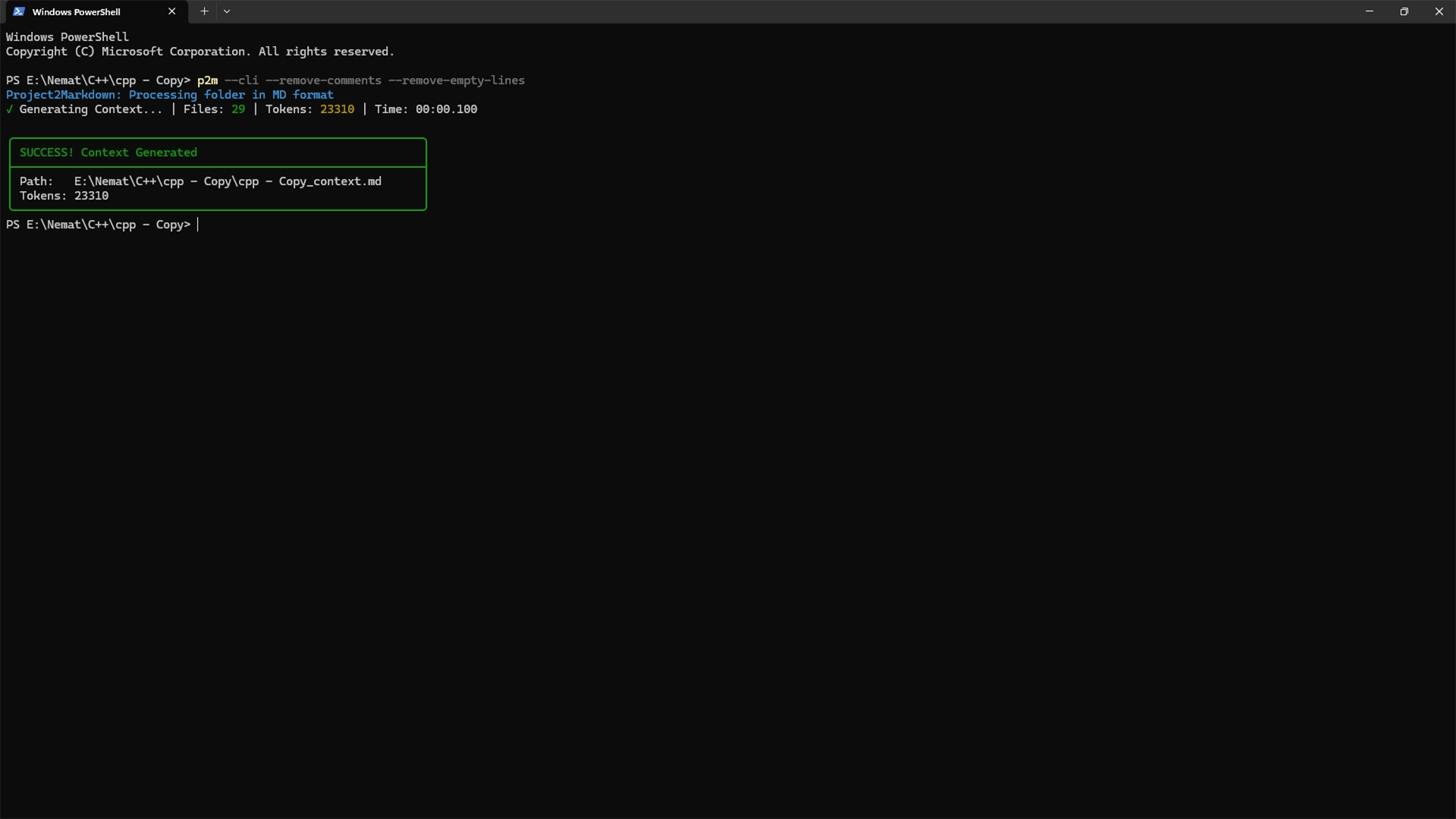The height and width of the screenshot is (819, 1456).
Task: Click 'SUCCESS! Context Generated' header text
Action: pos(108,152)
